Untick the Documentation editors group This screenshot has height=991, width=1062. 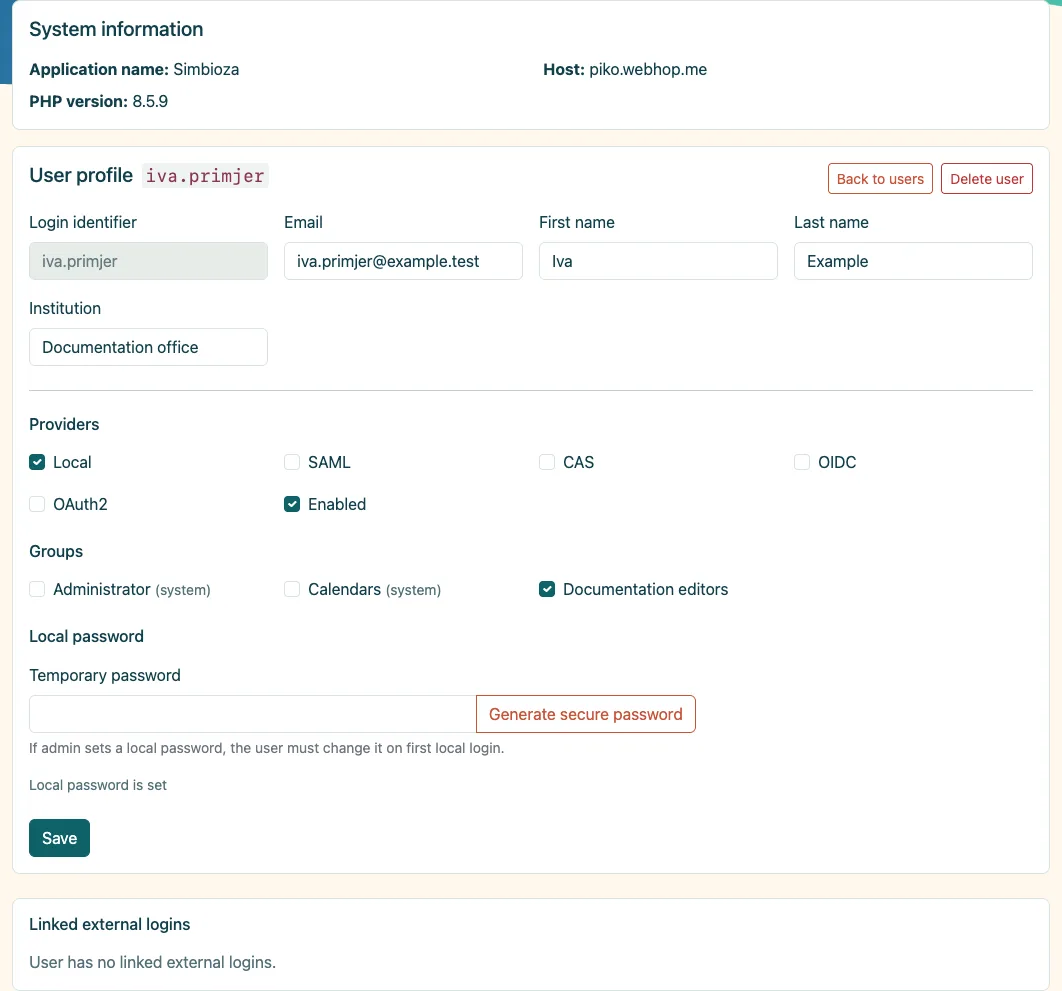(547, 589)
